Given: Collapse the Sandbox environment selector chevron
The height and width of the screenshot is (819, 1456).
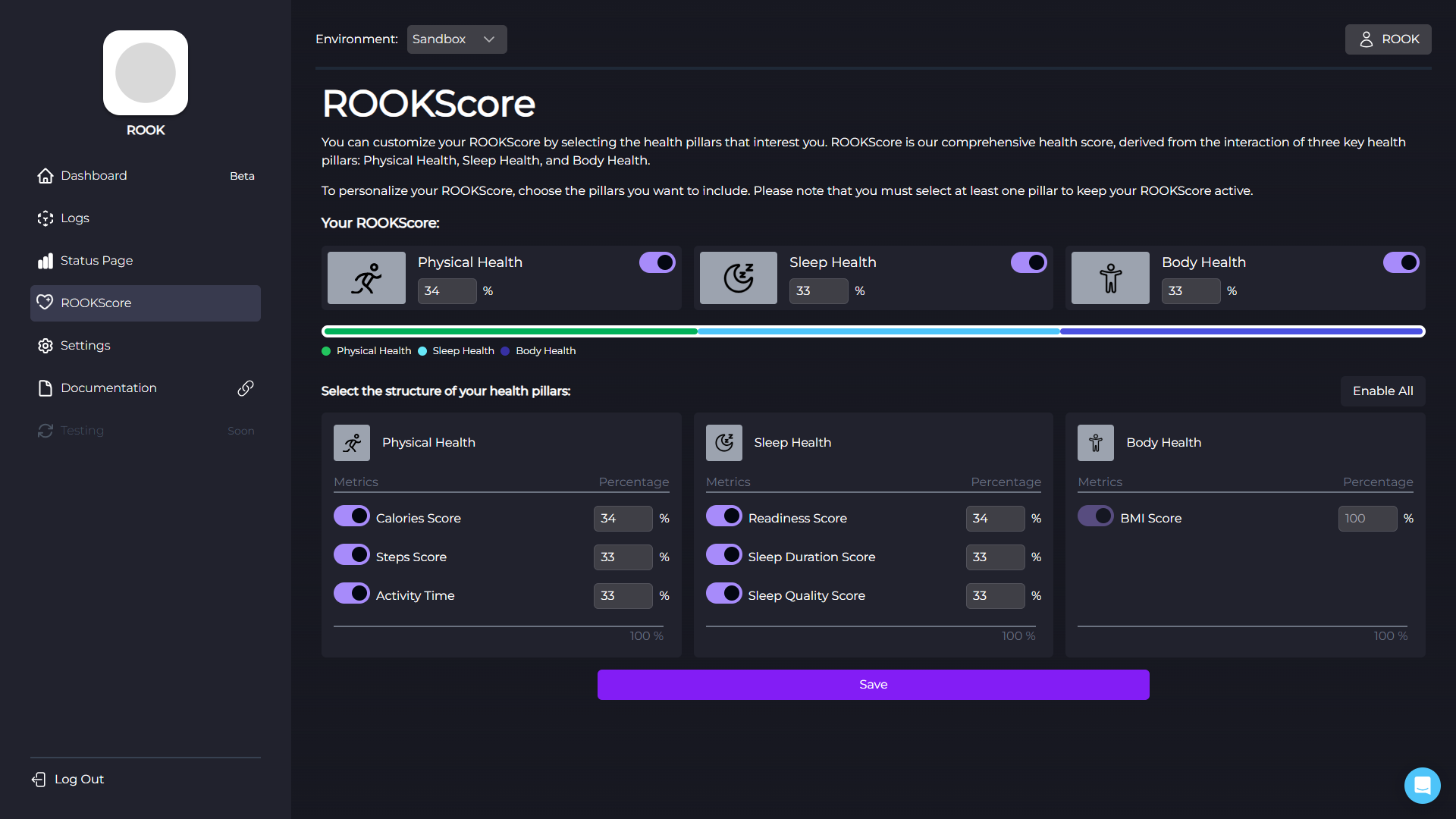Looking at the screenshot, I should 489,39.
